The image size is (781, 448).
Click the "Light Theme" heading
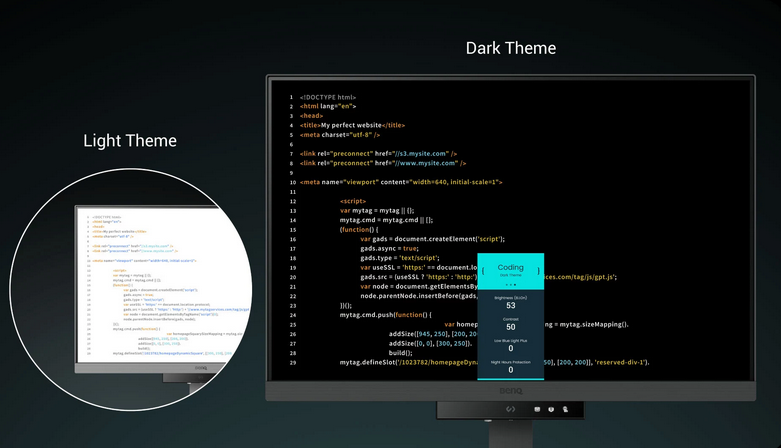[x=130, y=141]
